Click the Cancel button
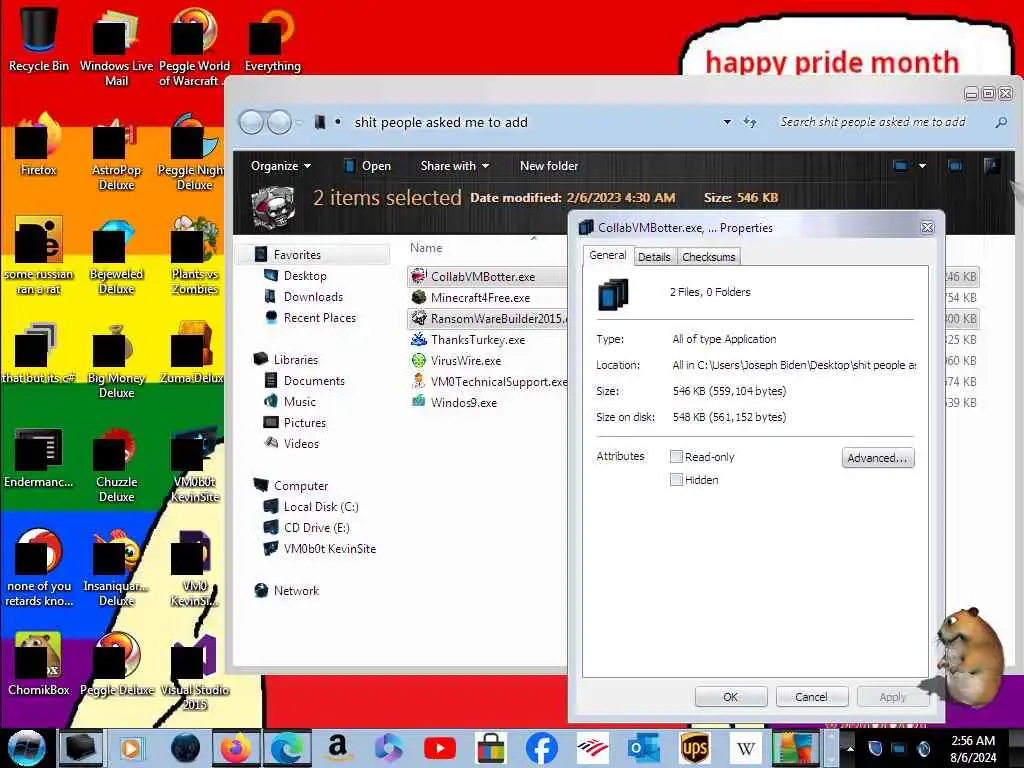This screenshot has width=1024, height=768. click(812, 697)
